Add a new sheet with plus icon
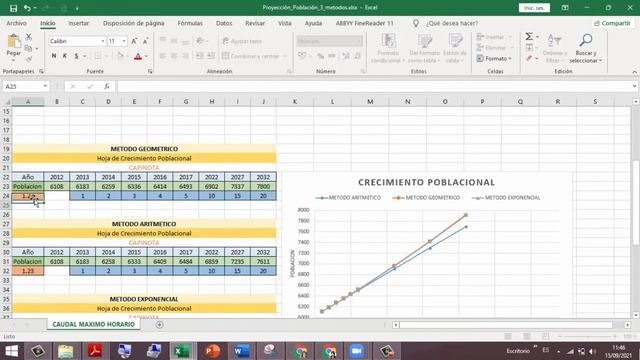 [x=160, y=324]
